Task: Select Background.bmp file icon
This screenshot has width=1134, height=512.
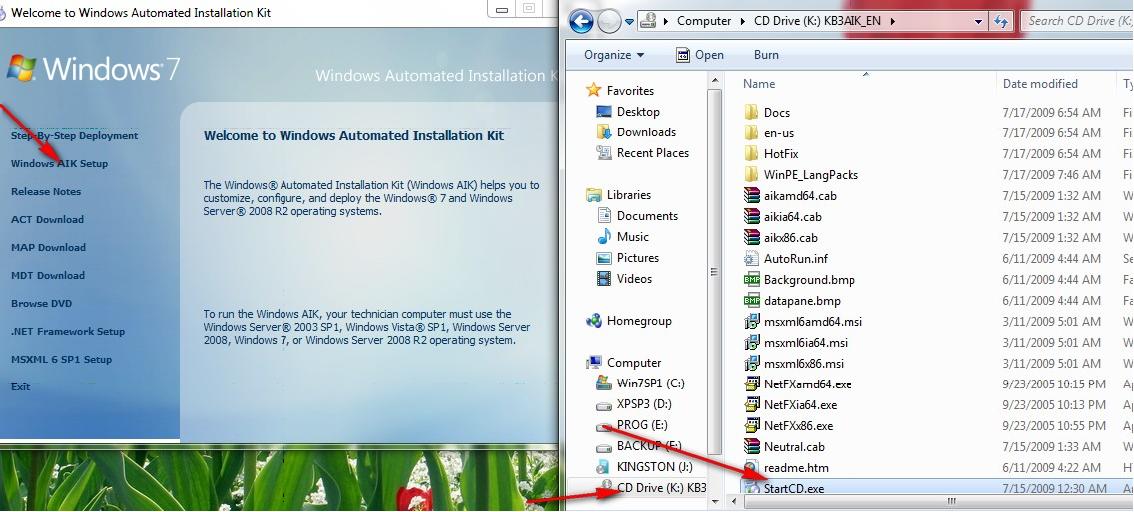Action: [x=752, y=280]
